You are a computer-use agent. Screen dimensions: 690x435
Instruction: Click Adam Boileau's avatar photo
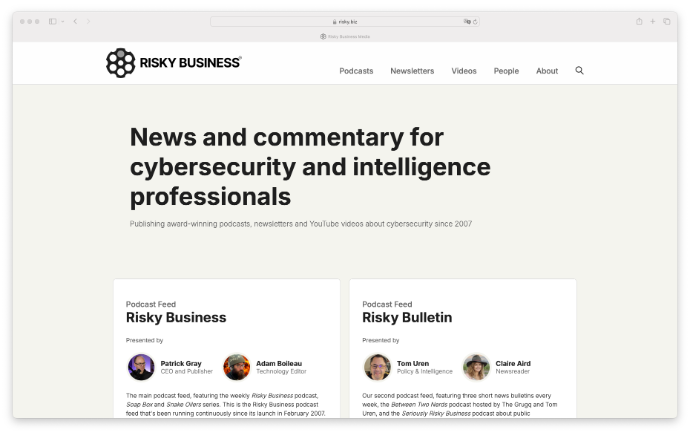[x=236, y=367]
